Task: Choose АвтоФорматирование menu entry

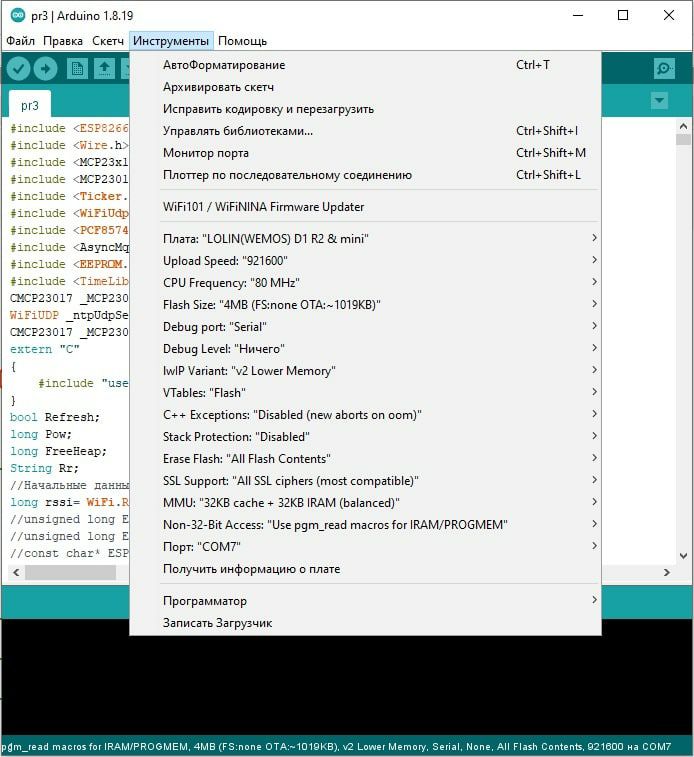Action: [x=365, y=65]
